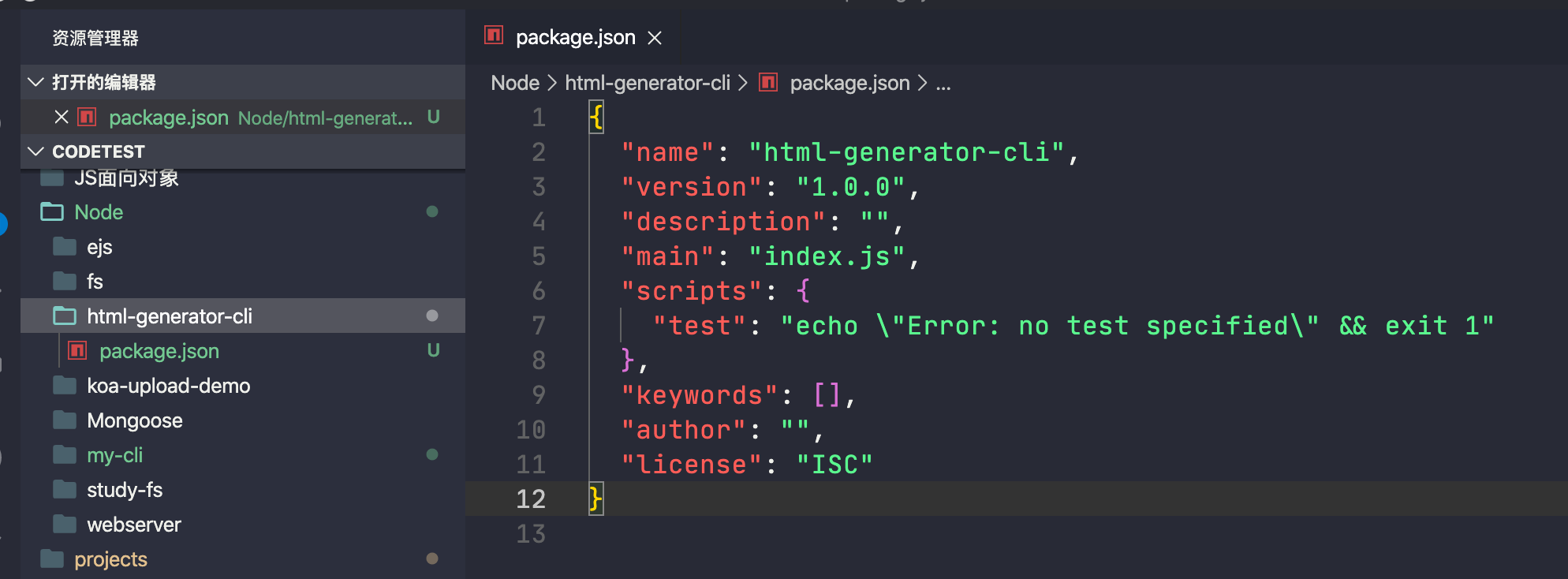This screenshot has width=1568, height=579.
Task: Click html-generator-cli in the breadcrumb
Action: (648, 83)
